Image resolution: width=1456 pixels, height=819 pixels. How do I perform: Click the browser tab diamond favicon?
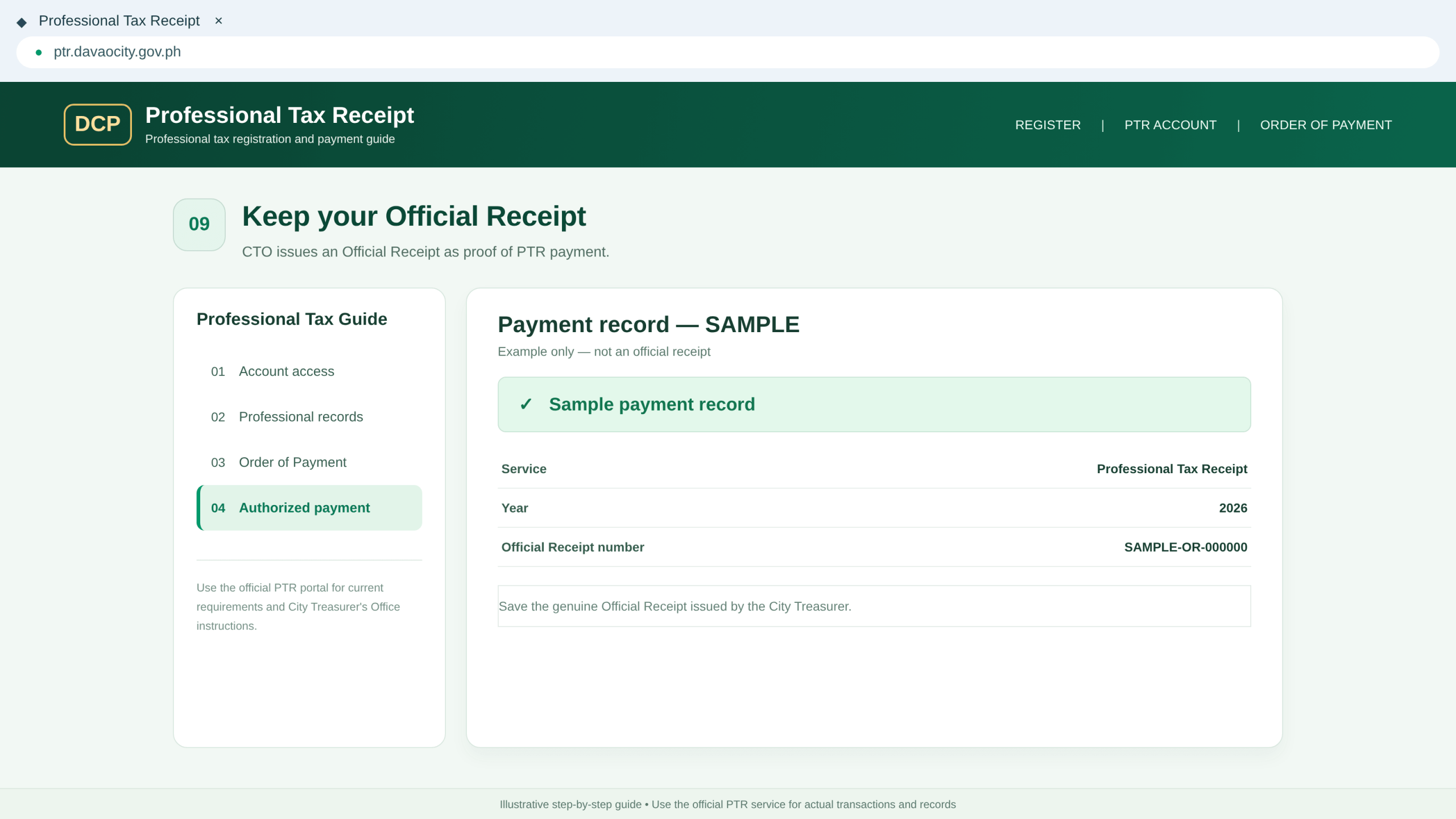point(22,22)
